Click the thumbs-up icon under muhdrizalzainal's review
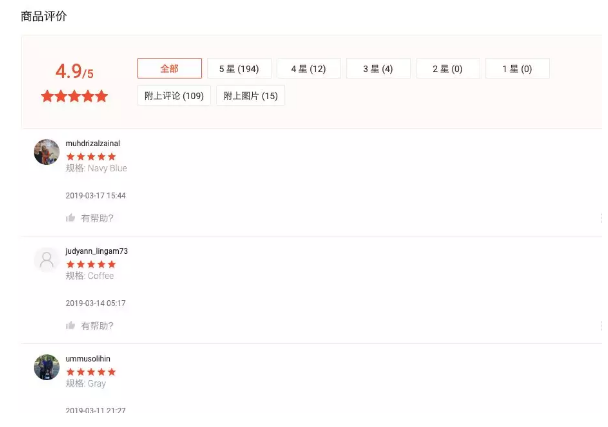The height and width of the screenshot is (427, 608). tap(71, 218)
